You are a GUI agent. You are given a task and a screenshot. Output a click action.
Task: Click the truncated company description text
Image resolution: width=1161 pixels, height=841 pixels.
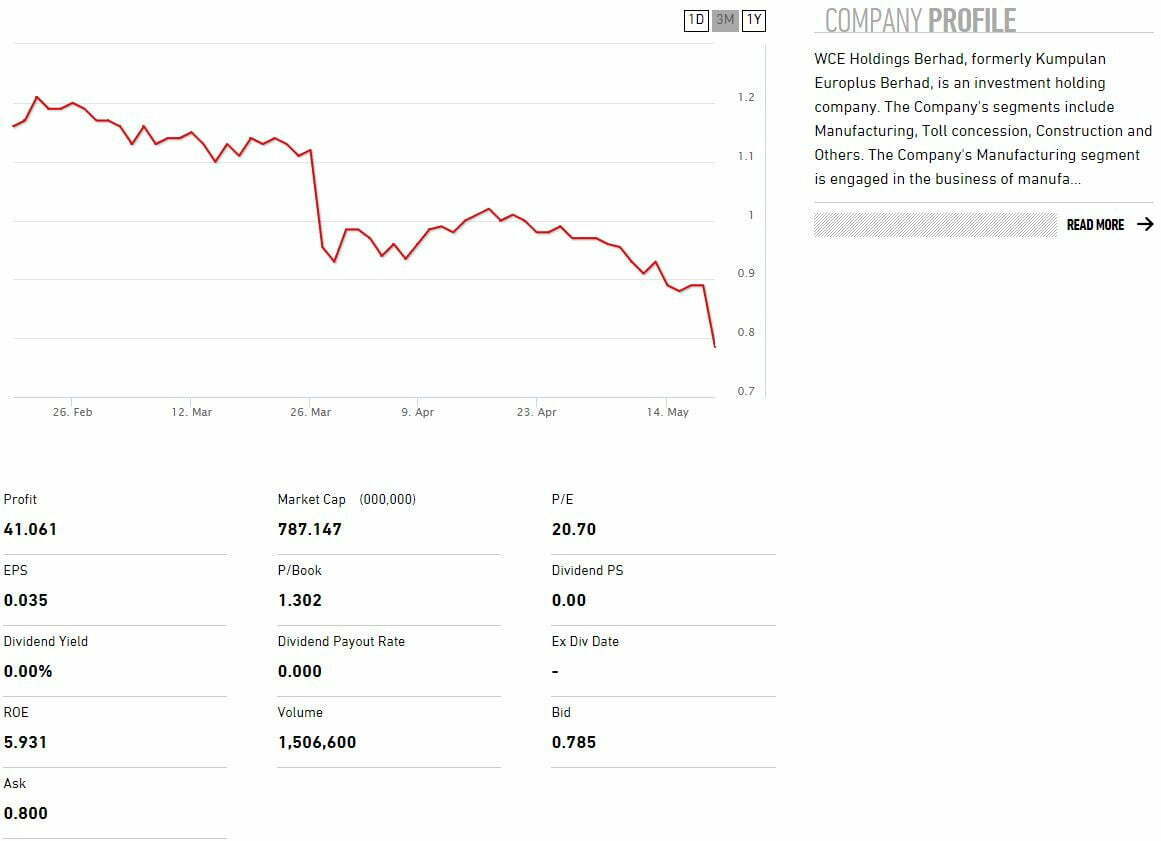(x=982, y=119)
